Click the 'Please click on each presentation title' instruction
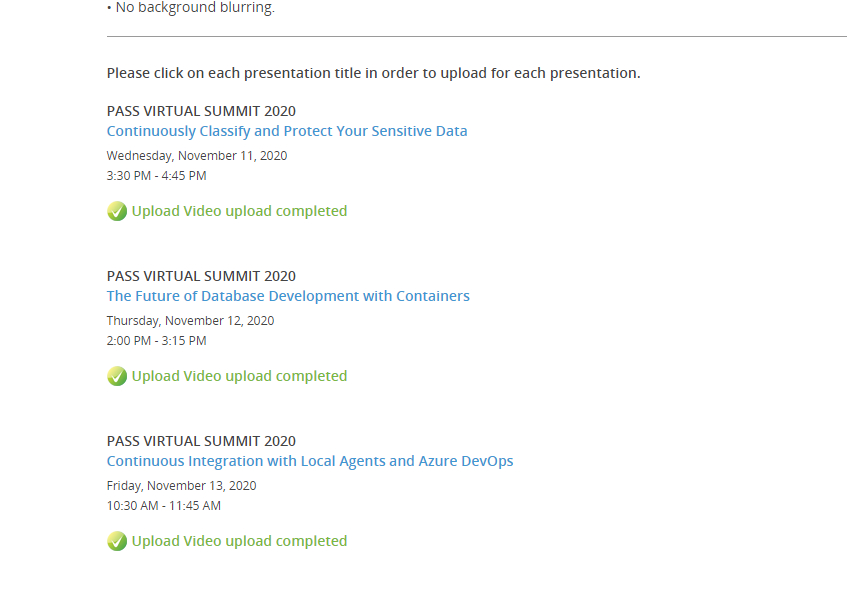 click(373, 73)
